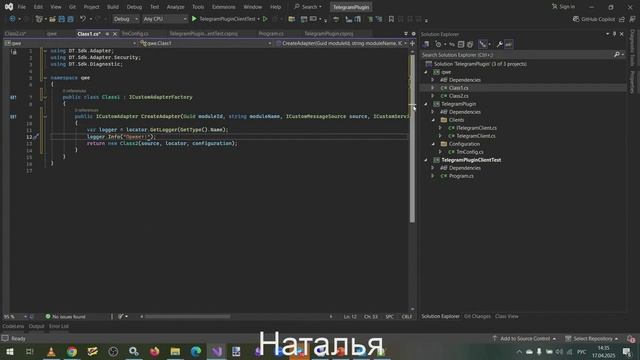Click the GitHub Copilot icon
Screen dimensions: 640x360
576,19
